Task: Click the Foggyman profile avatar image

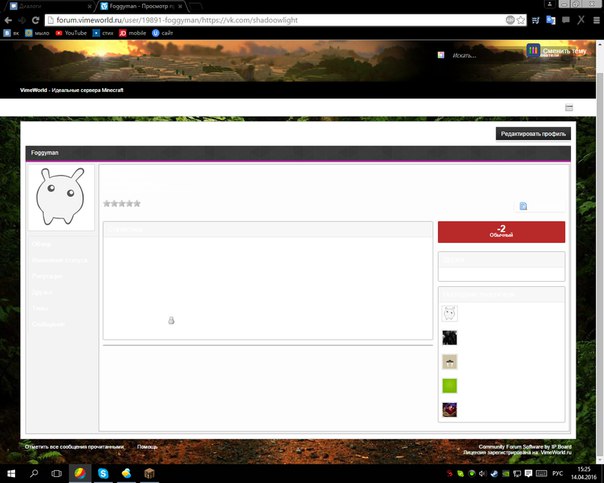Action: coord(60,197)
